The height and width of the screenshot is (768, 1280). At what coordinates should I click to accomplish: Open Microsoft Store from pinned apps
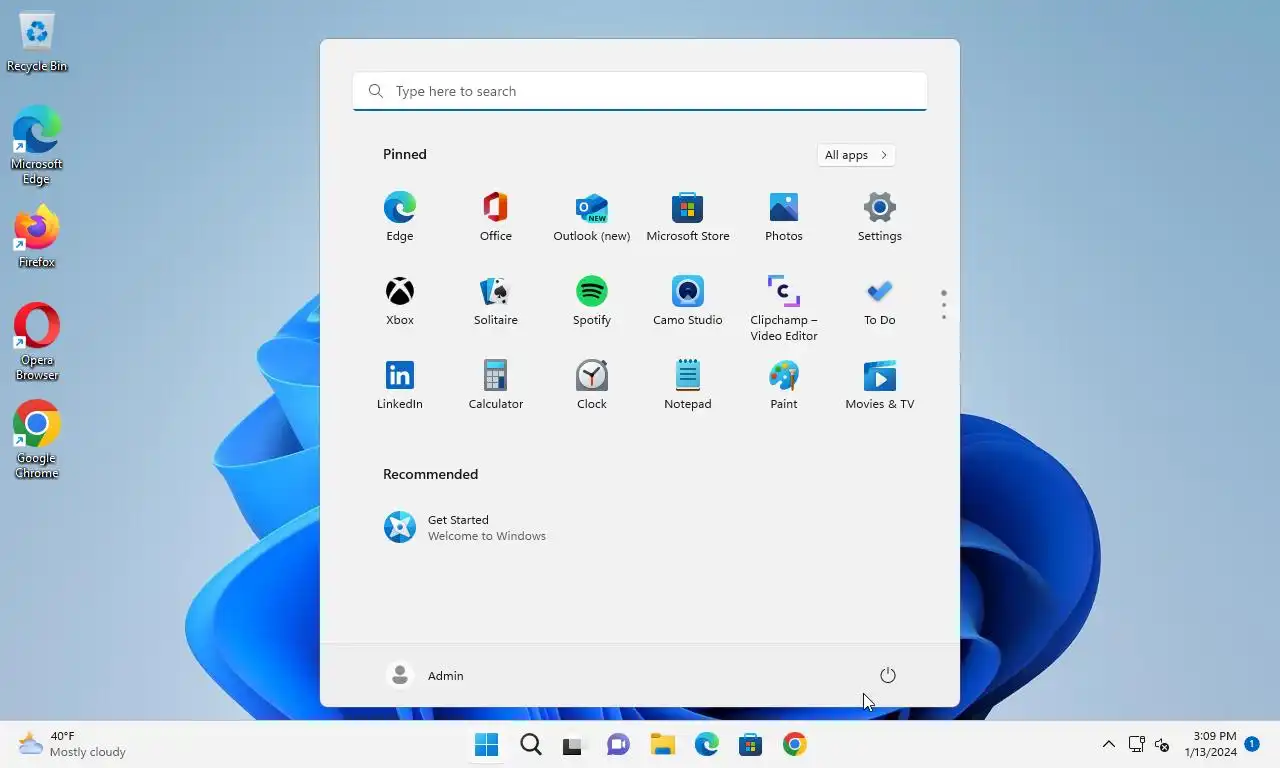point(688,217)
